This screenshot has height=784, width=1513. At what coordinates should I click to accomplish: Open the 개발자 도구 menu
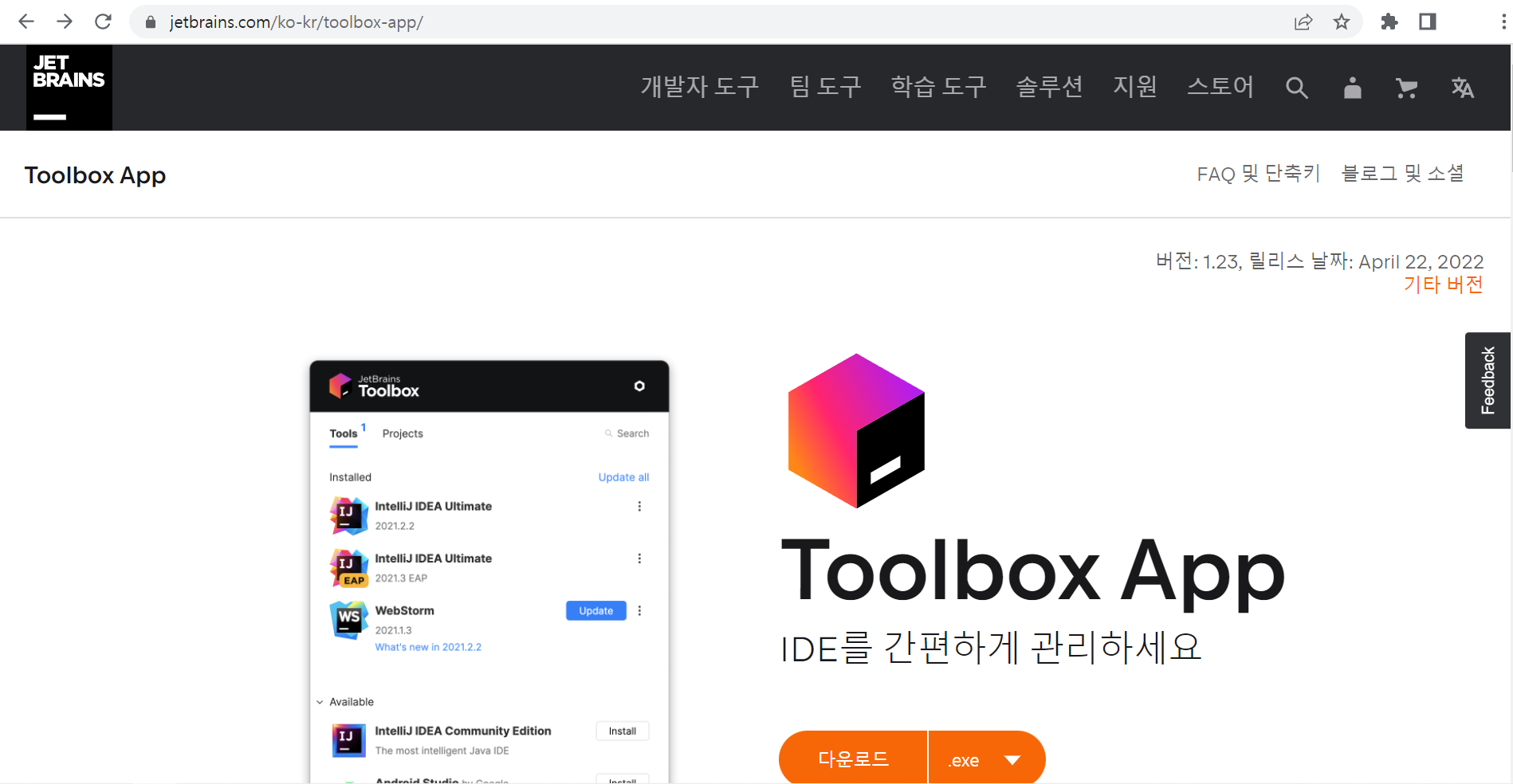(700, 87)
